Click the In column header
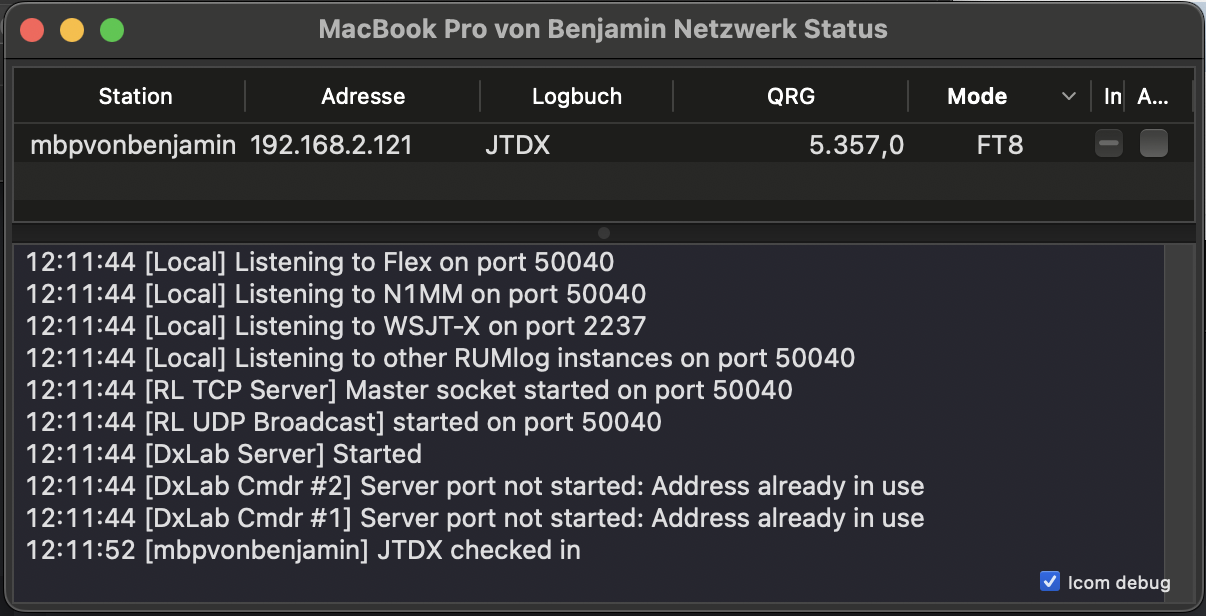 (1112, 96)
